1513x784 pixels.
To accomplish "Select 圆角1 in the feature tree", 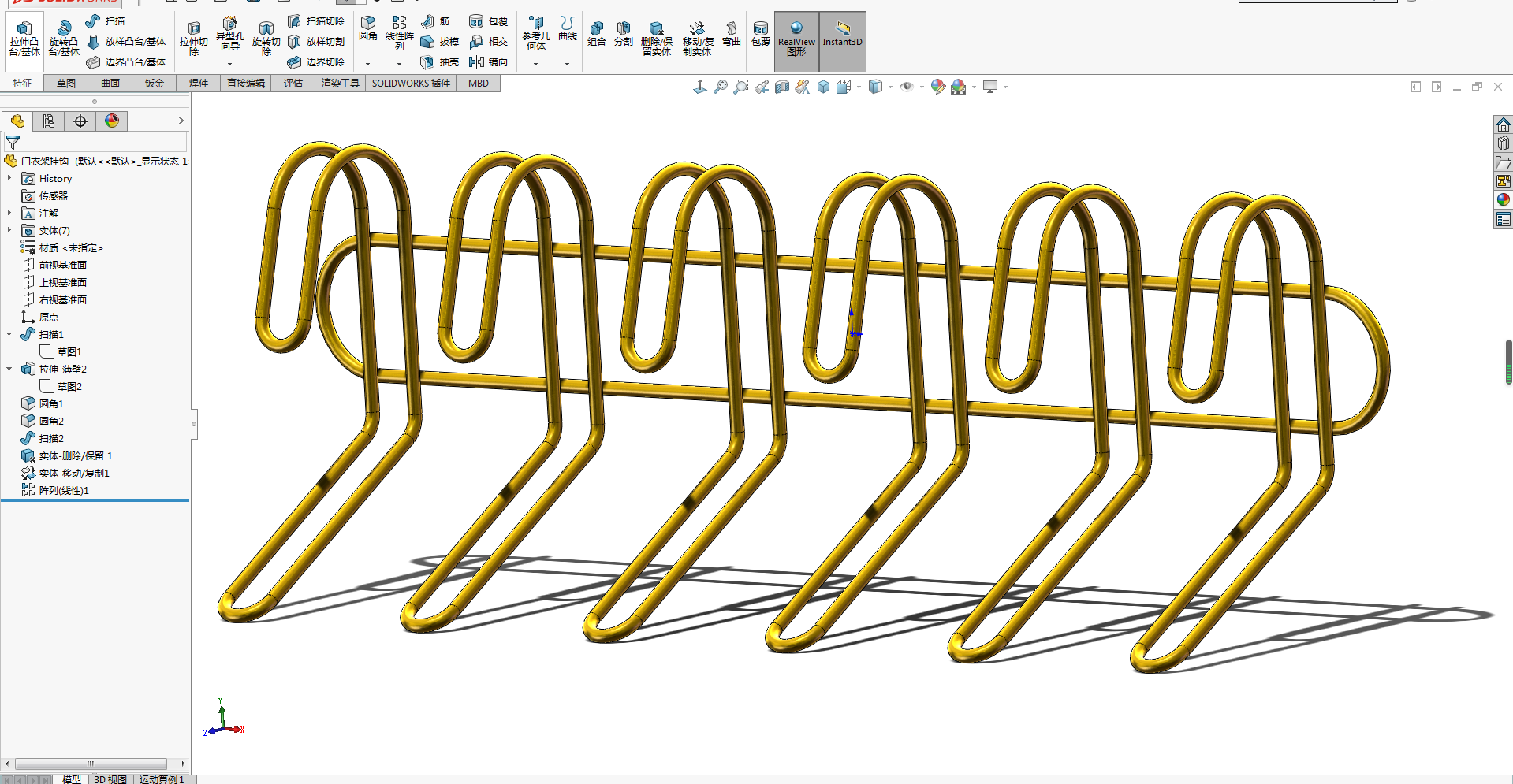I will coord(51,404).
